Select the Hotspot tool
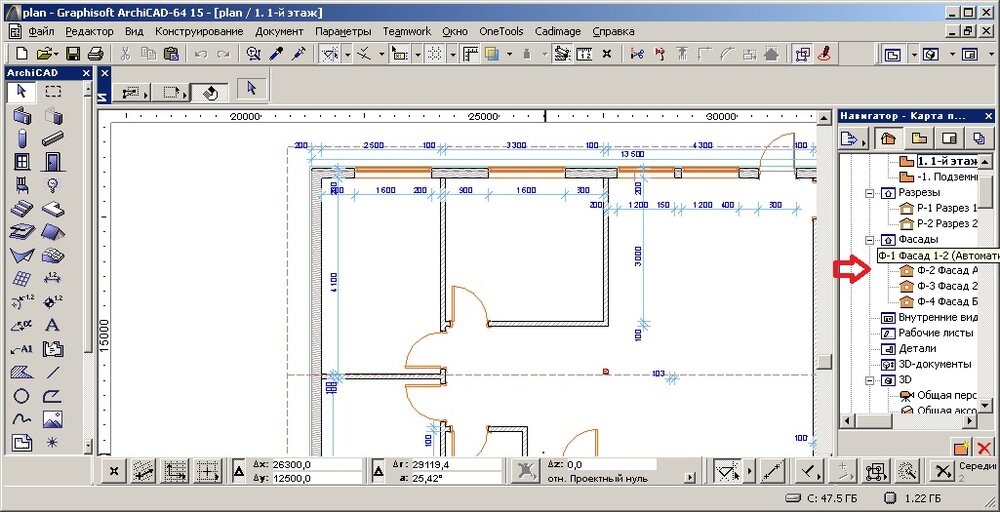Screen dimensions: 1000x512 pos(53,442)
